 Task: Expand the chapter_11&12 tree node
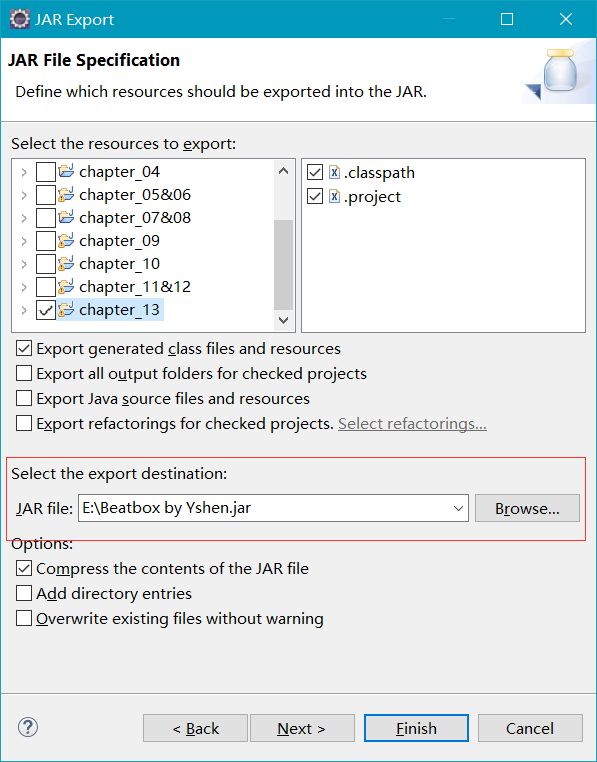[x=24, y=286]
